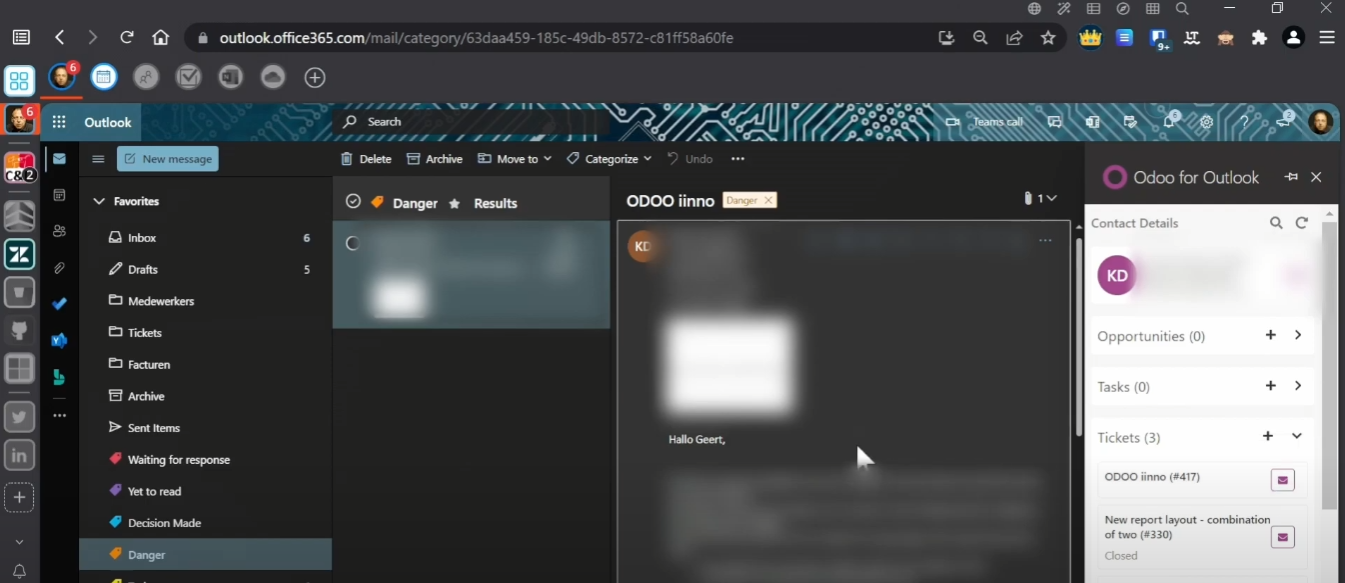The height and width of the screenshot is (583, 1345).
Task: Expand the Tasks section arrow
Action: [1298, 385]
